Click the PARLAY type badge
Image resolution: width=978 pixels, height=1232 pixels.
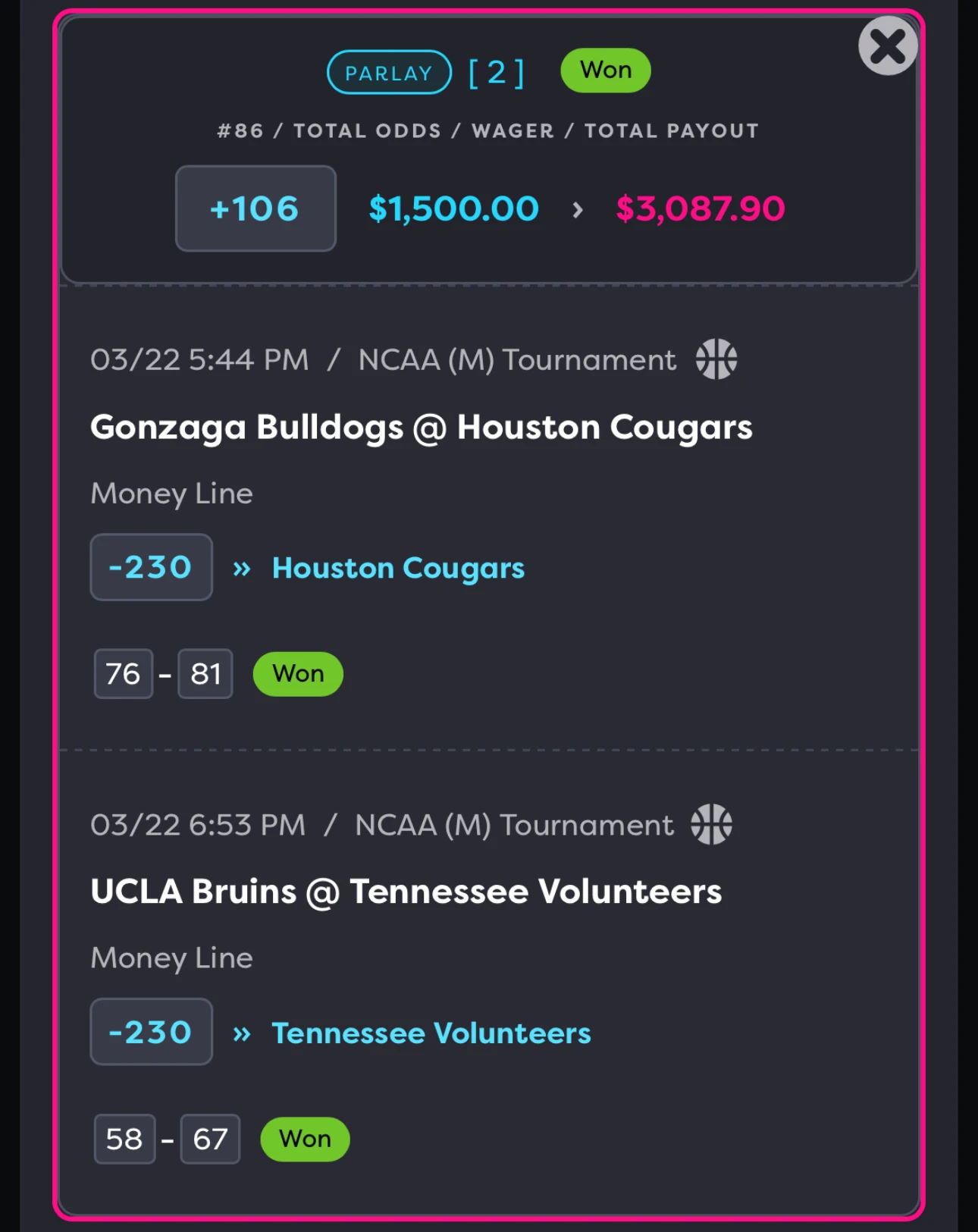tap(389, 72)
